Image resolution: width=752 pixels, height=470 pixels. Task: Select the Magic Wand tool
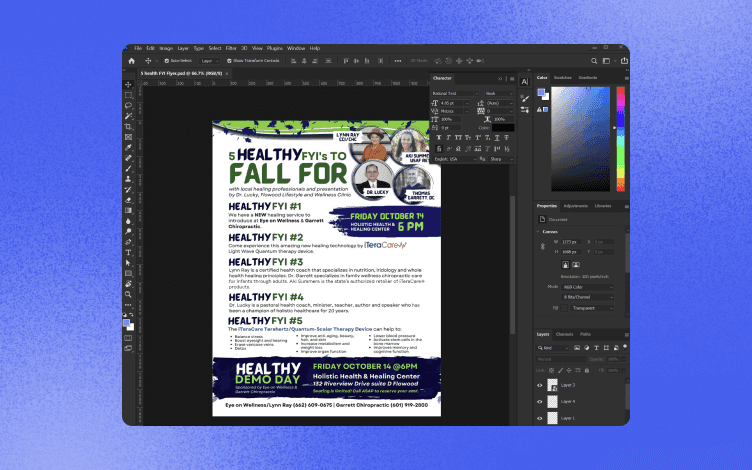[128, 116]
